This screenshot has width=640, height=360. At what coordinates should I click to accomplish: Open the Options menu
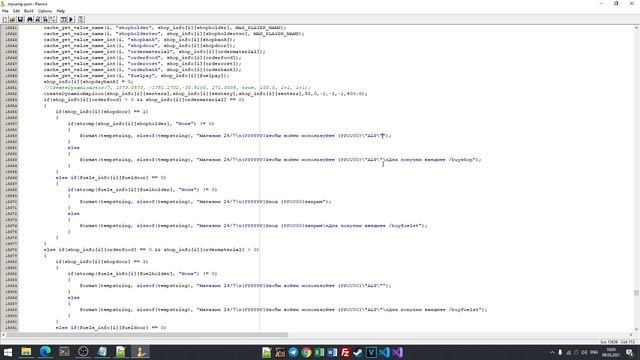point(44,11)
